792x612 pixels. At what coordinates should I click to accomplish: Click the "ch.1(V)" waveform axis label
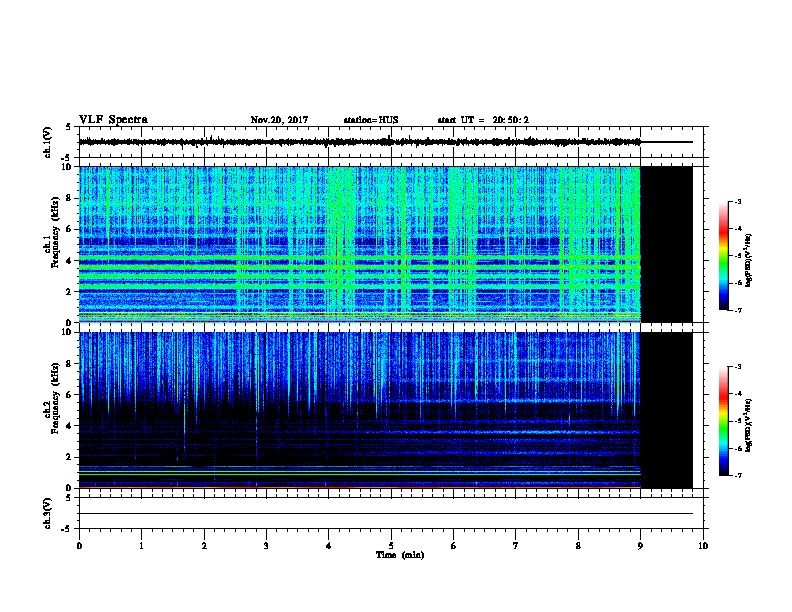click(x=48, y=142)
